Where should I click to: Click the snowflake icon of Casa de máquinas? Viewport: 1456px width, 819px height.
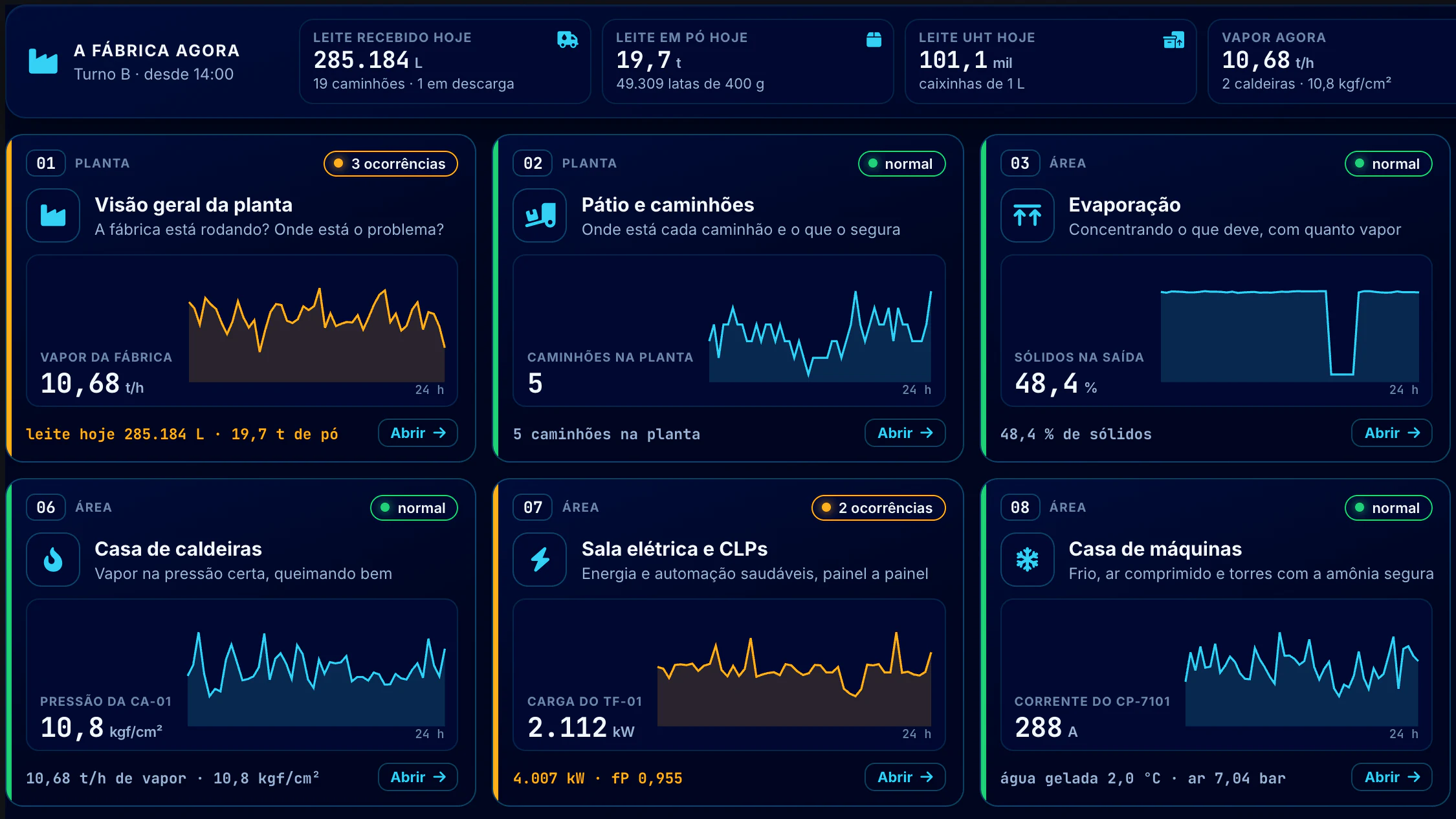[x=1027, y=560]
